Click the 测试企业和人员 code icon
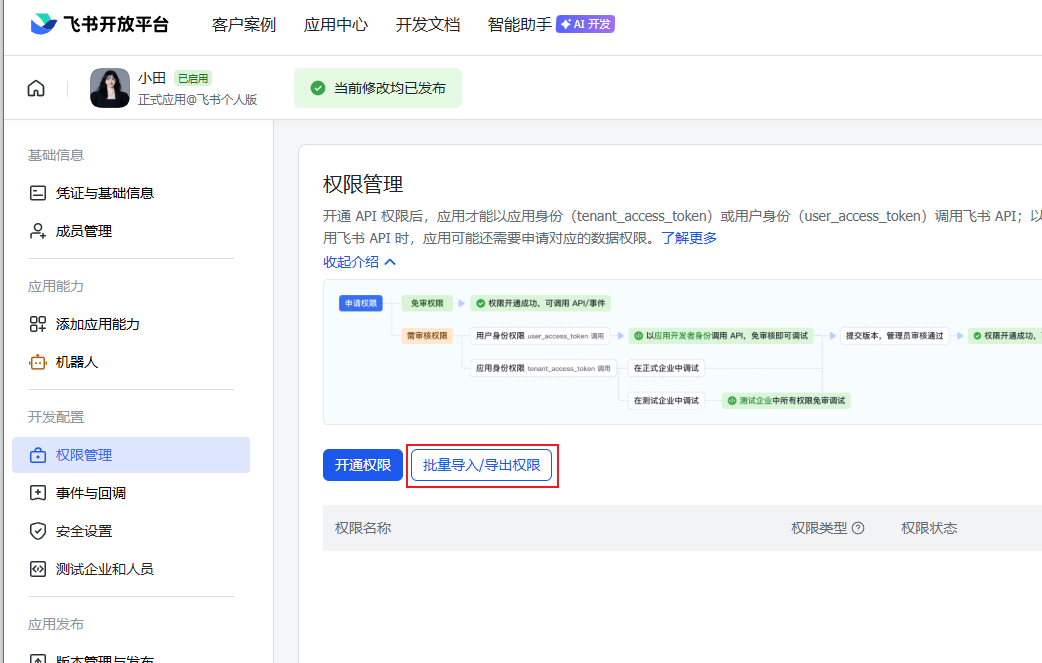 38,569
